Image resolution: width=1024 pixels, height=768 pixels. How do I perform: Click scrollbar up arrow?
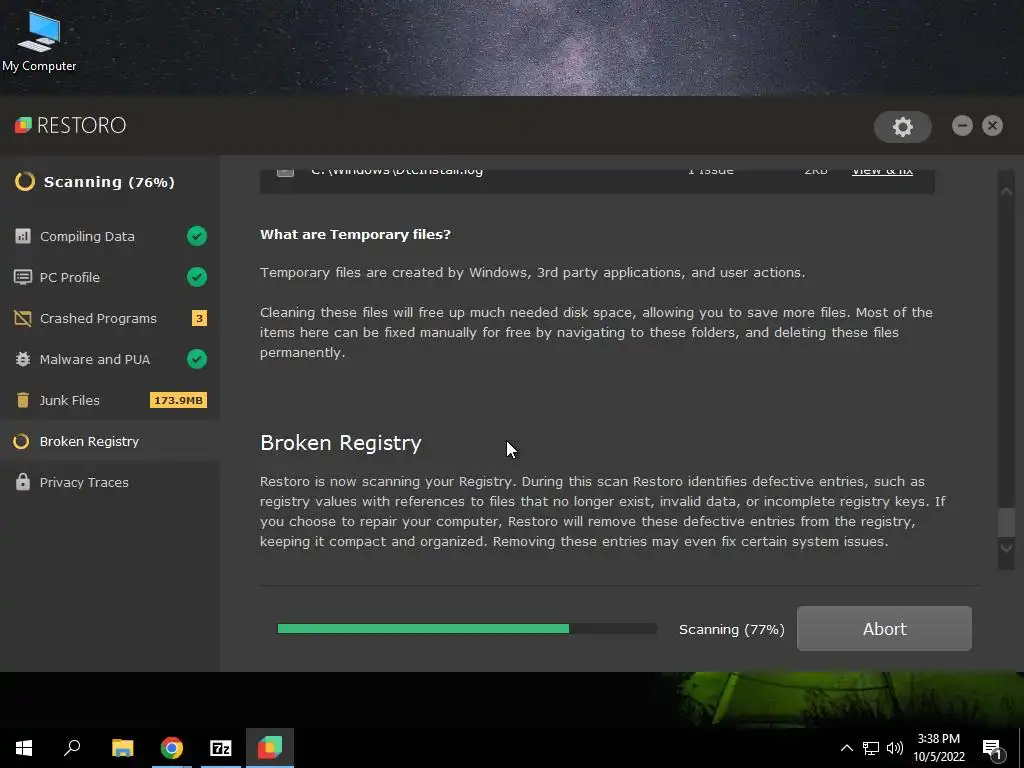pos(1006,191)
